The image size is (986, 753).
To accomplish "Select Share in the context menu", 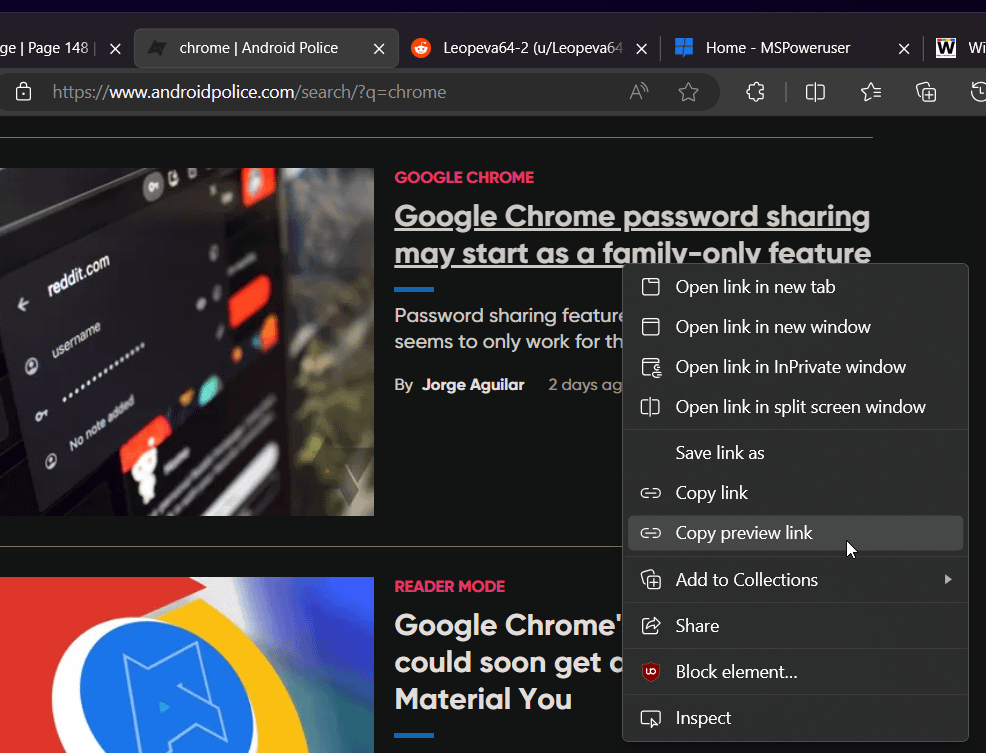I will (795, 626).
